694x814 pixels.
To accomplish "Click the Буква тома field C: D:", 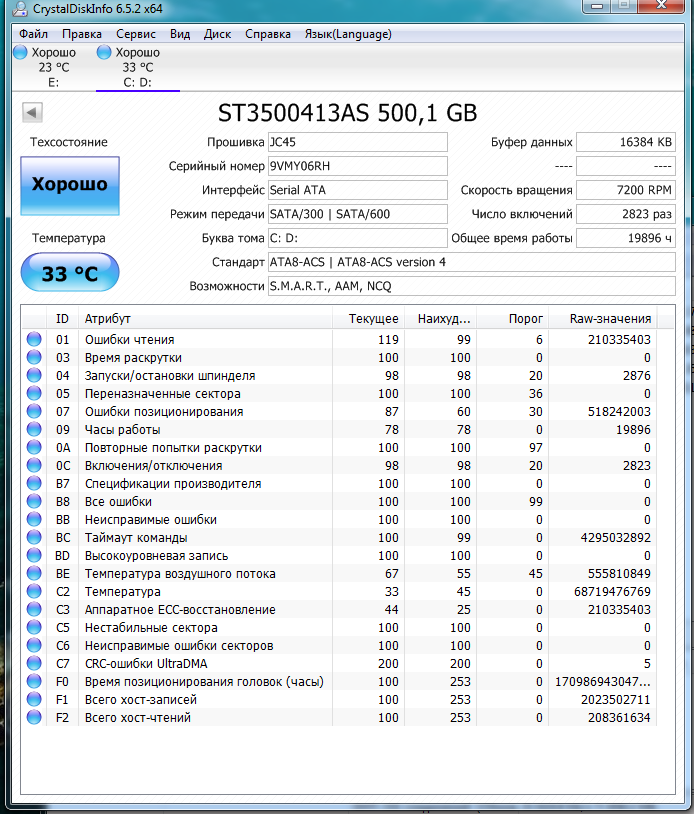I will [358, 238].
